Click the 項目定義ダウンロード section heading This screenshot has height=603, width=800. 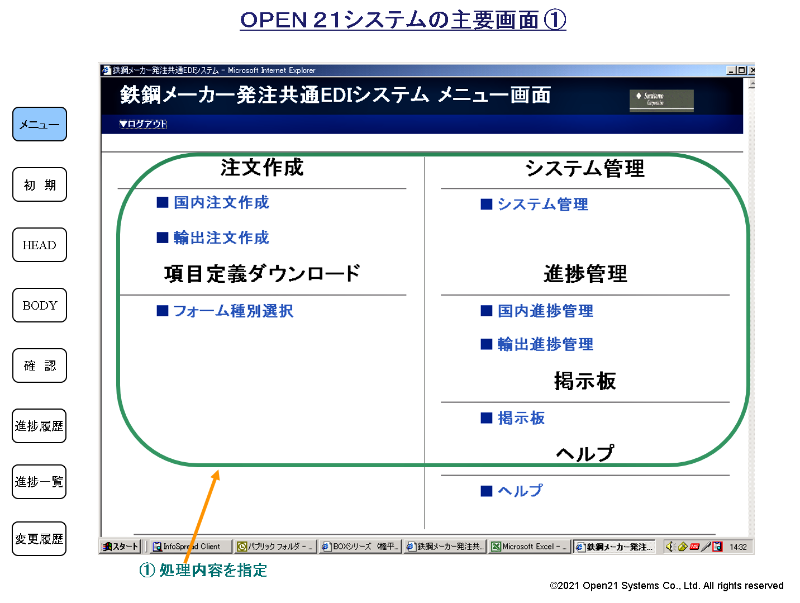coord(262,273)
